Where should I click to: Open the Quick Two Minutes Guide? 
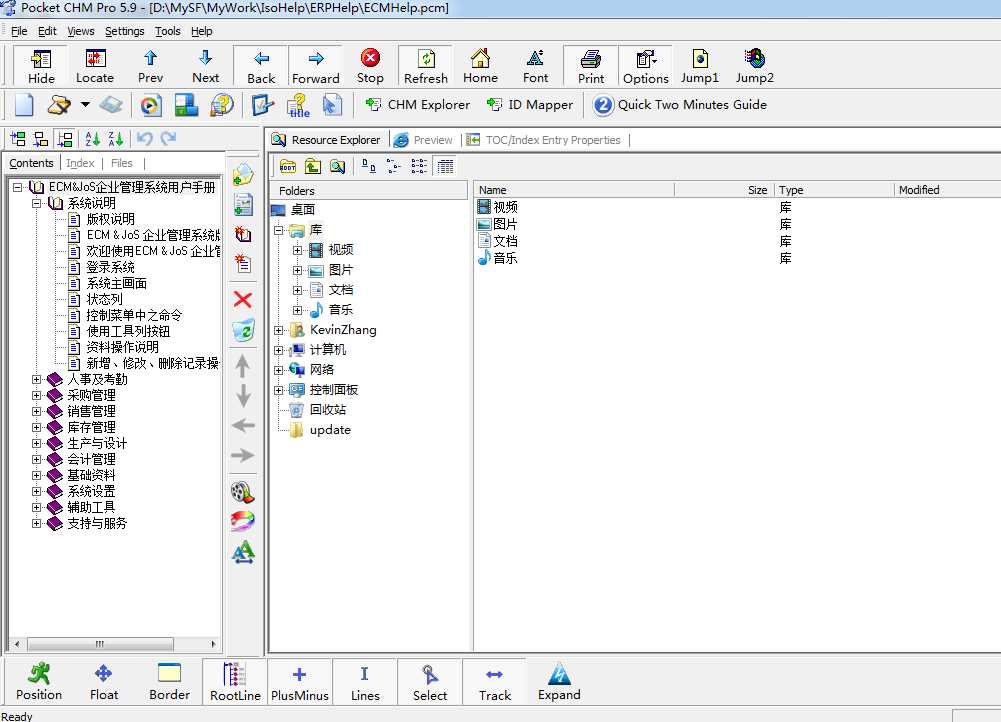(x=680, y=105)
